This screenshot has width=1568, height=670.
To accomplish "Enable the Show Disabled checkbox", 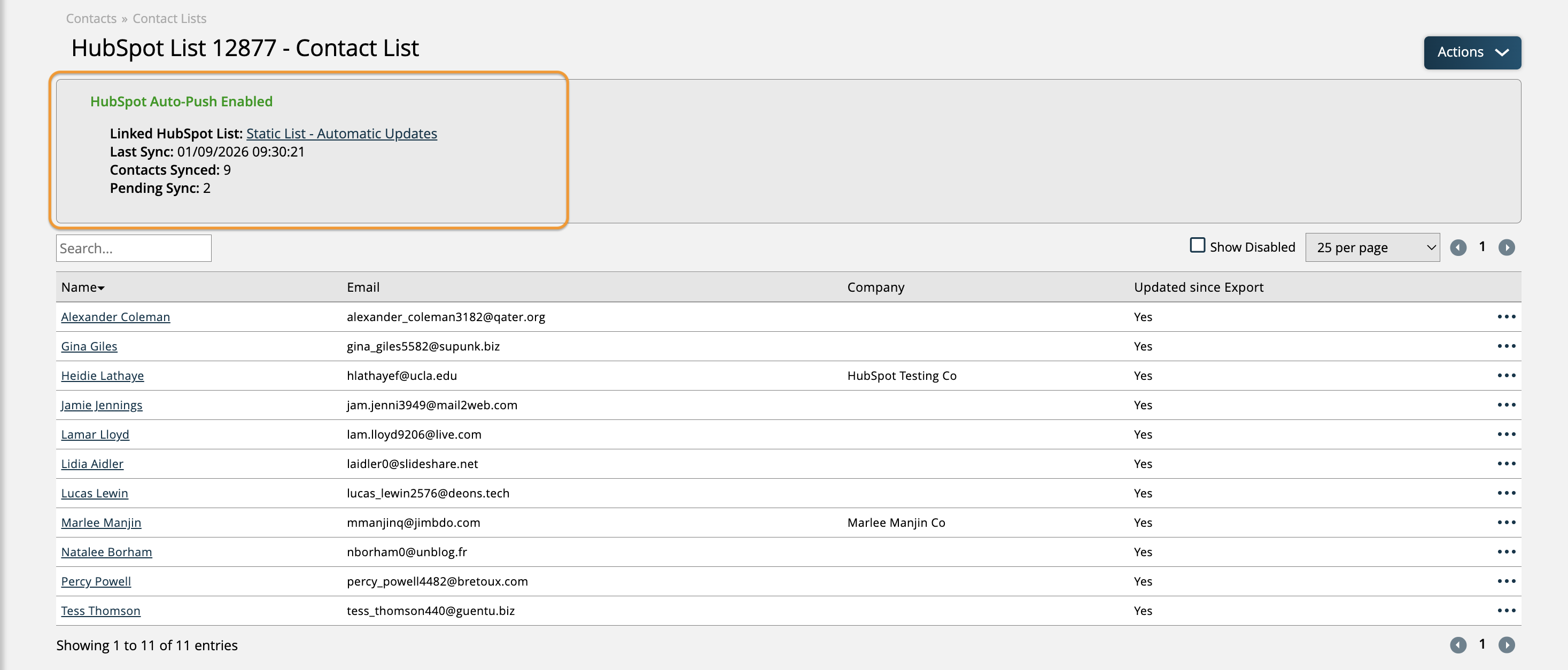I will click(x=1197, y=245).
